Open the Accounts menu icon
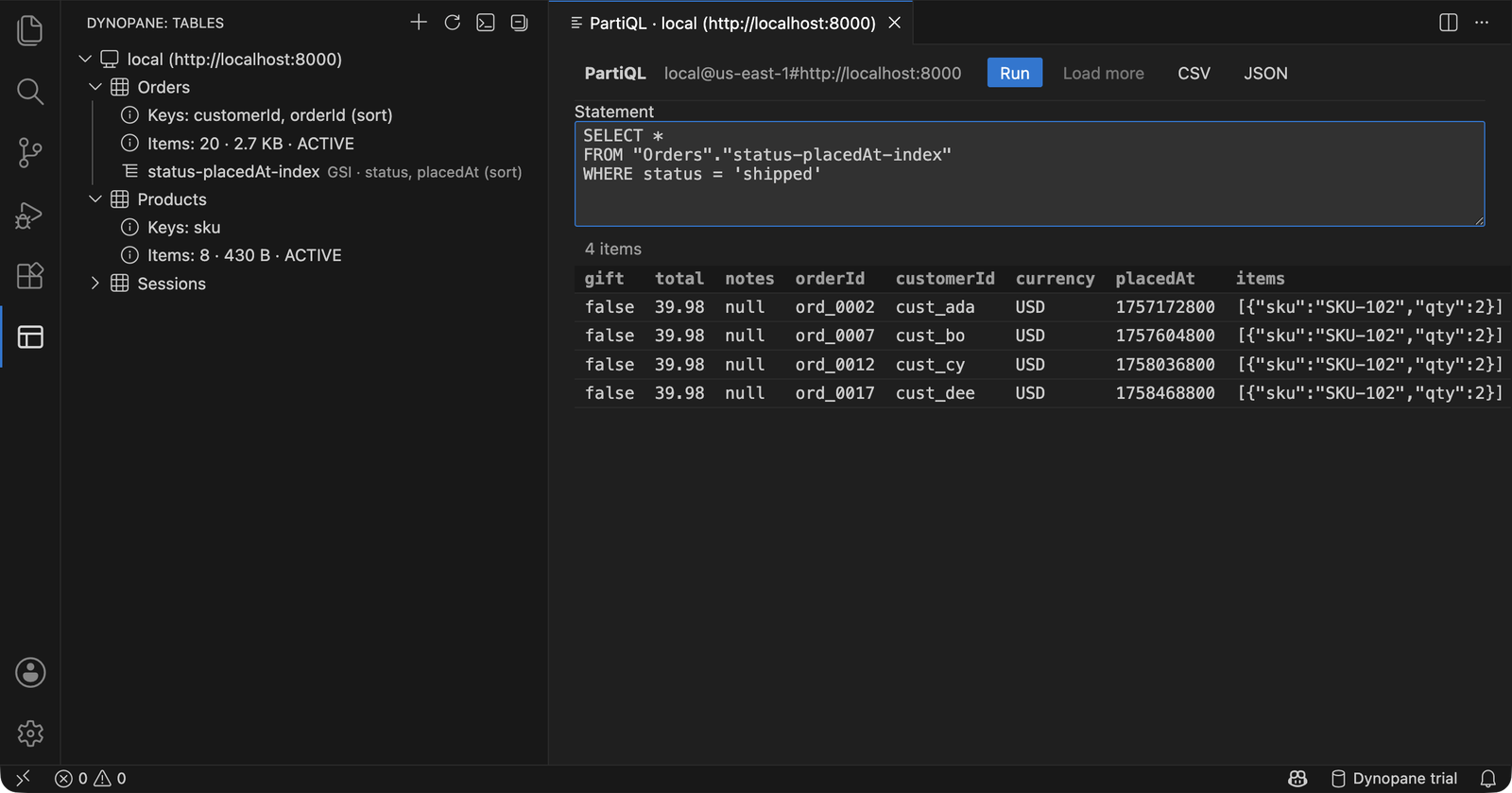1512x793 pixels. coord(30,673)
